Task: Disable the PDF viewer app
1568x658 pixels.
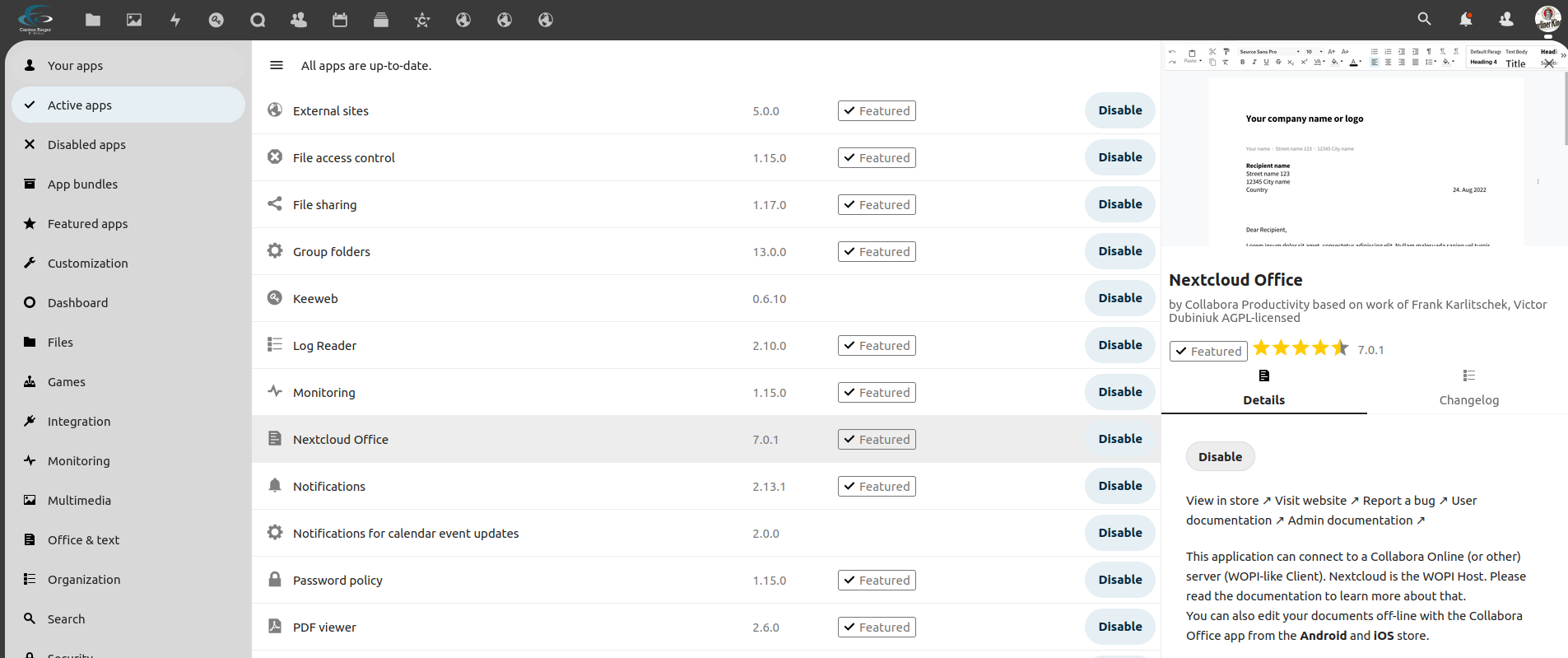Action: (x=1119, y=627)
